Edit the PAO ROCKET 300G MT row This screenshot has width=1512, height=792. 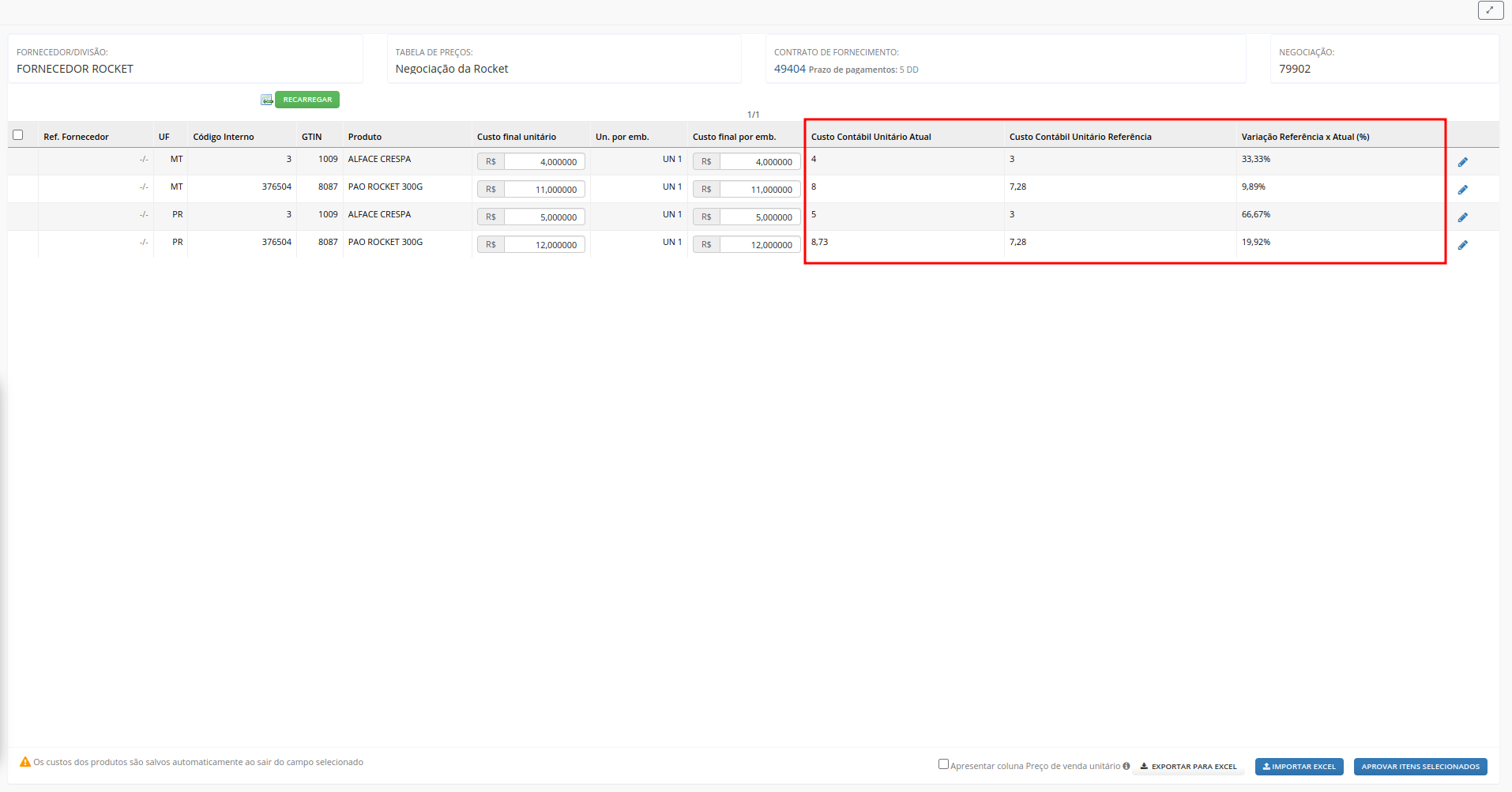1462,190
